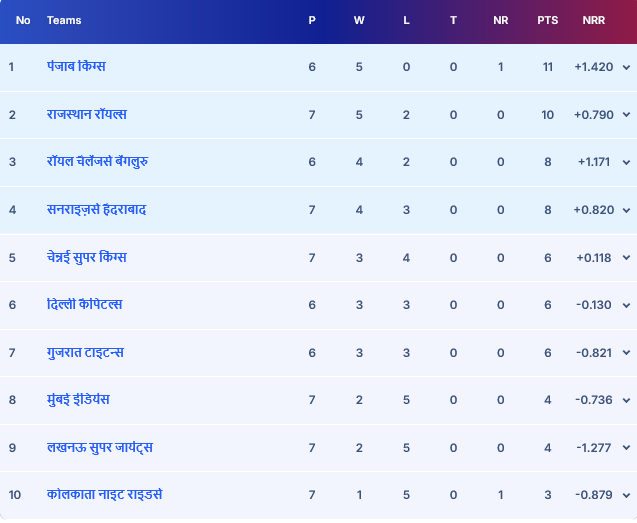Image resolution: width=637 pixels, height=523 pixels.
Task: Click the W wins column header
Action: [359, 20]
